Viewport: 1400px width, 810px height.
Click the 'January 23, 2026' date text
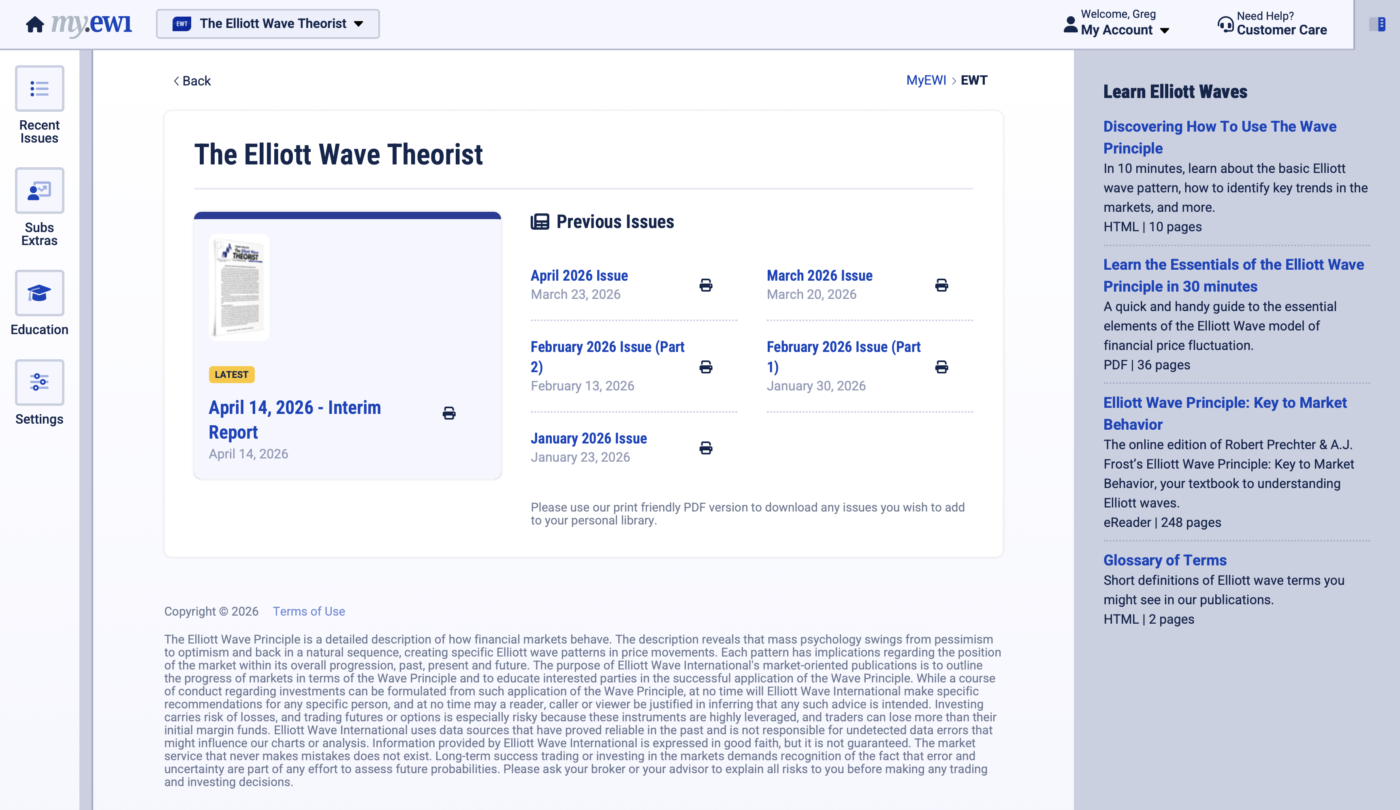tap(581, 458)
